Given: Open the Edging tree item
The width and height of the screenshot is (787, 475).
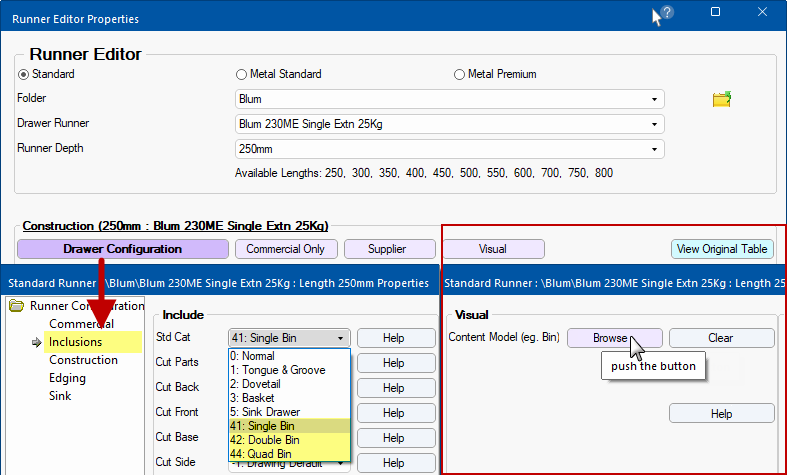Looking at the screenshot, I should point(69,378).
